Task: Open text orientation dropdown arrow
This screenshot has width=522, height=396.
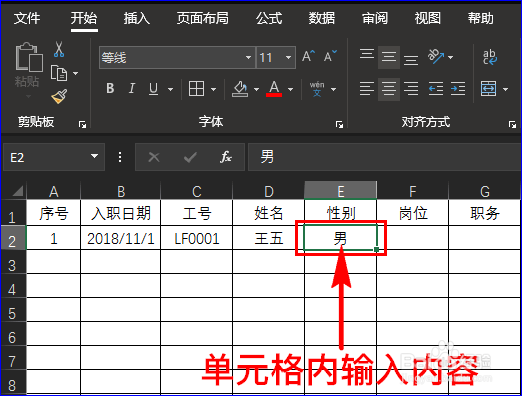Action: pyautogui.click(x=451, y=57)
